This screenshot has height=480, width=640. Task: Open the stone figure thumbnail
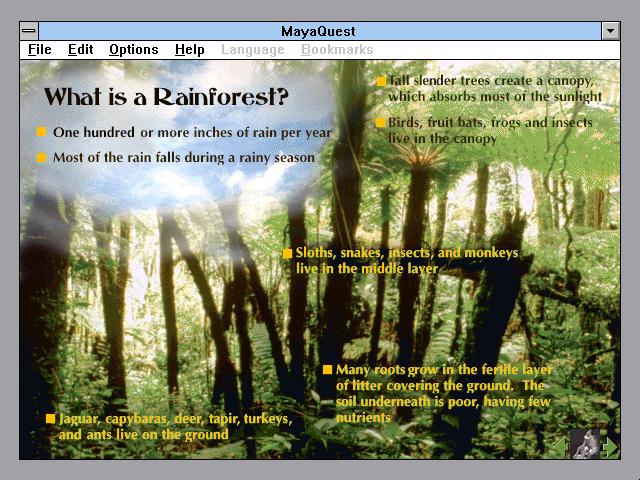click(x=585, y=444)
